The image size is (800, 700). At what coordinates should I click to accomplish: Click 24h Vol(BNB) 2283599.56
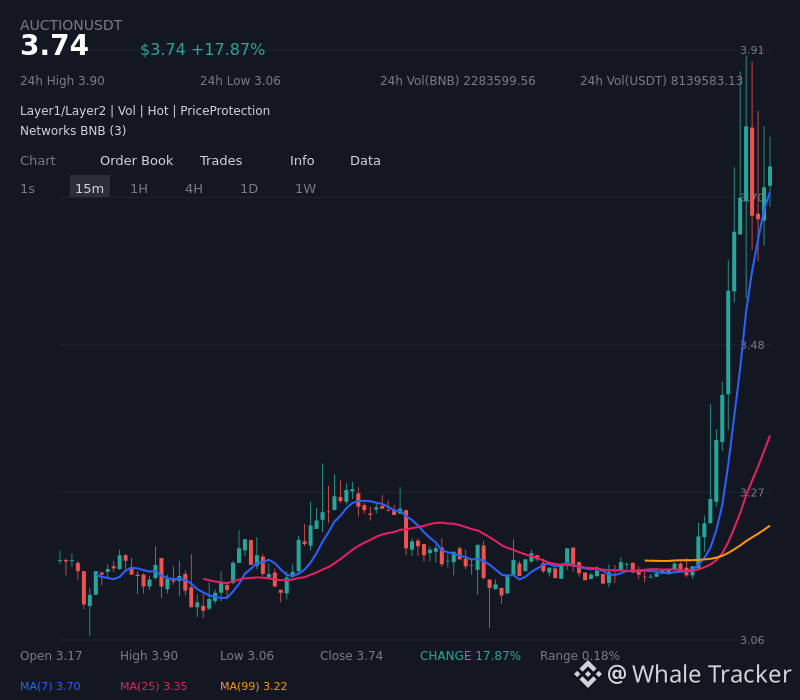coord(458,81)
